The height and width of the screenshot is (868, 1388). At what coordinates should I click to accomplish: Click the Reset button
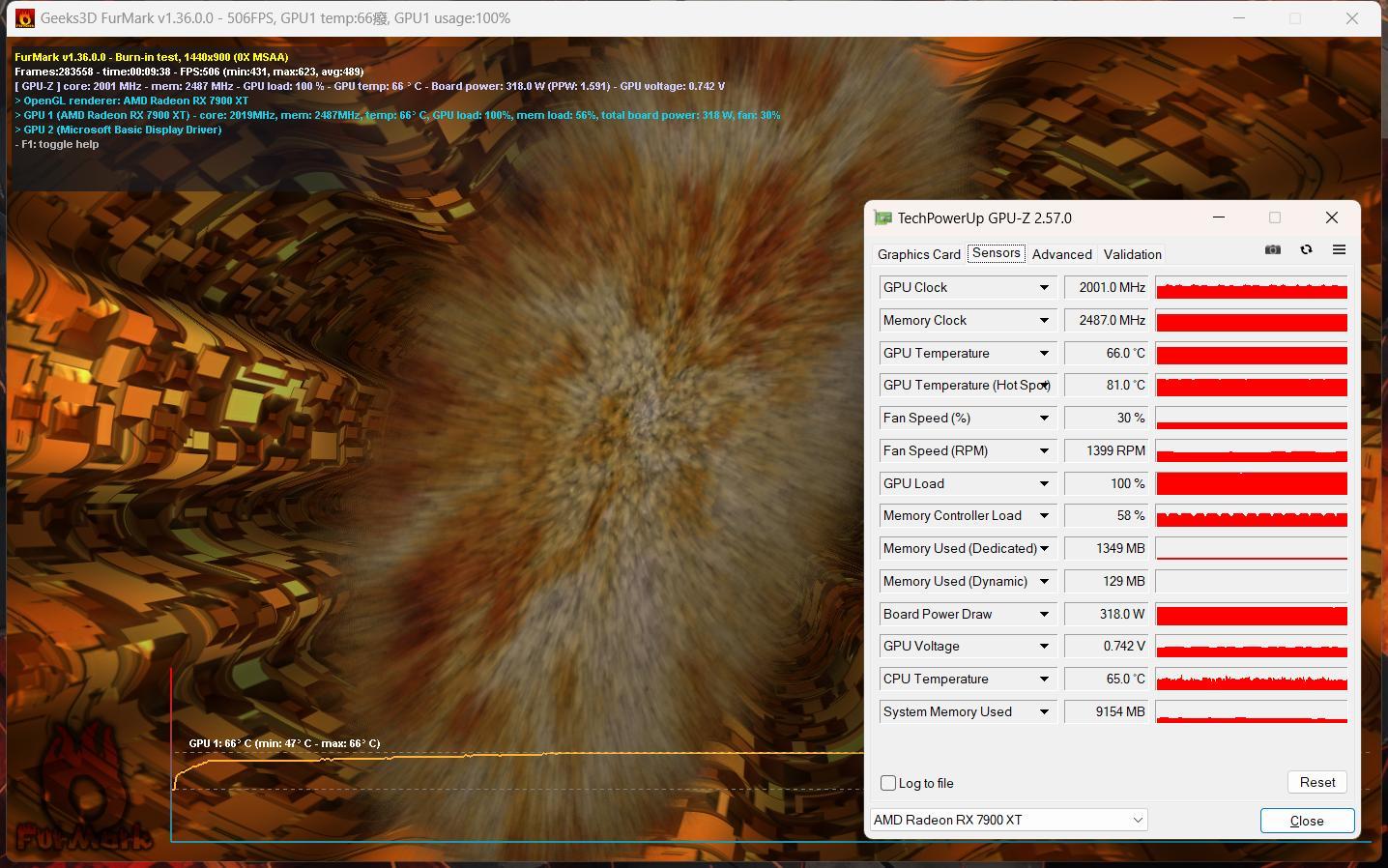click(x=1317, y=782)
